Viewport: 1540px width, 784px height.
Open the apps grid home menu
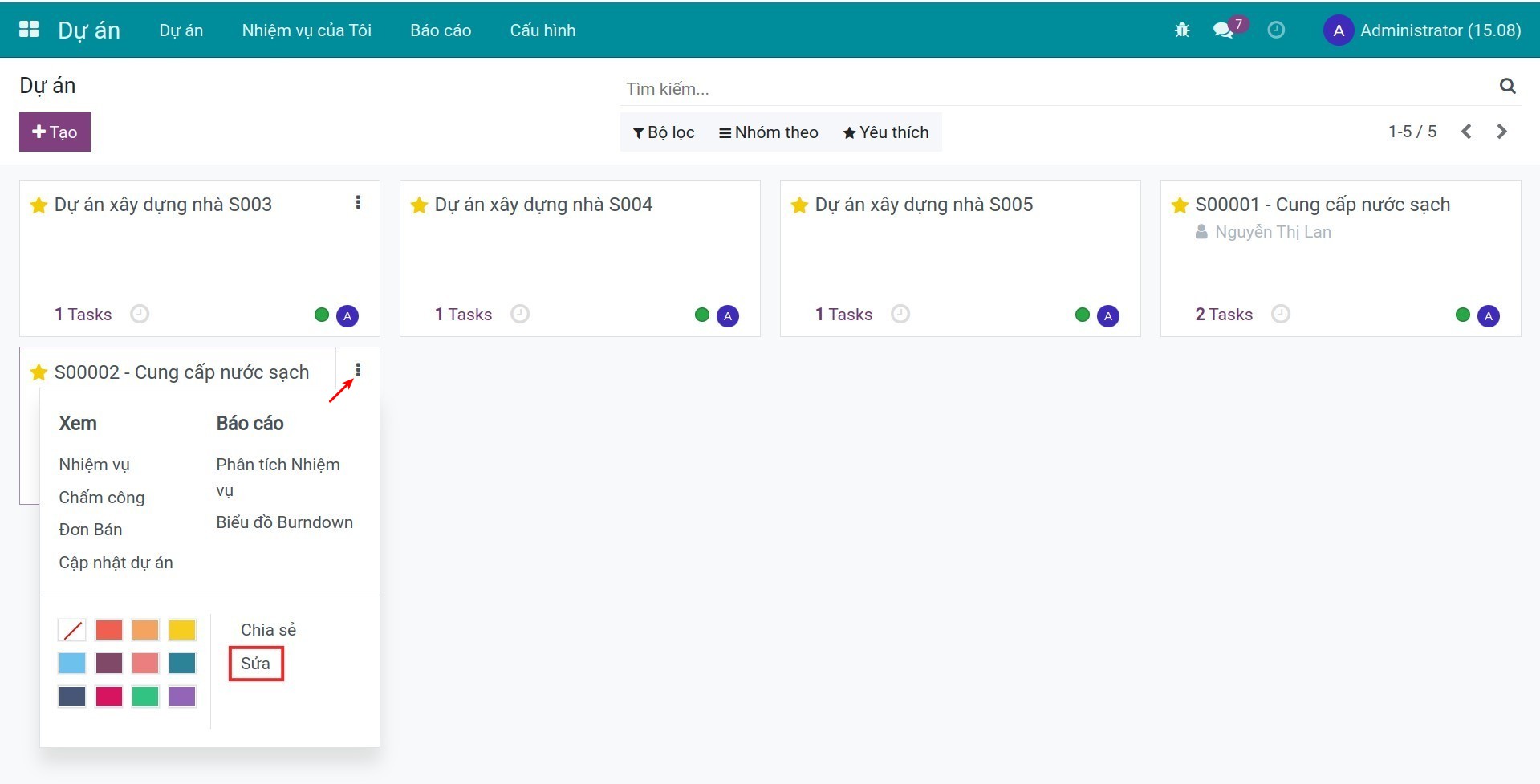29,30
